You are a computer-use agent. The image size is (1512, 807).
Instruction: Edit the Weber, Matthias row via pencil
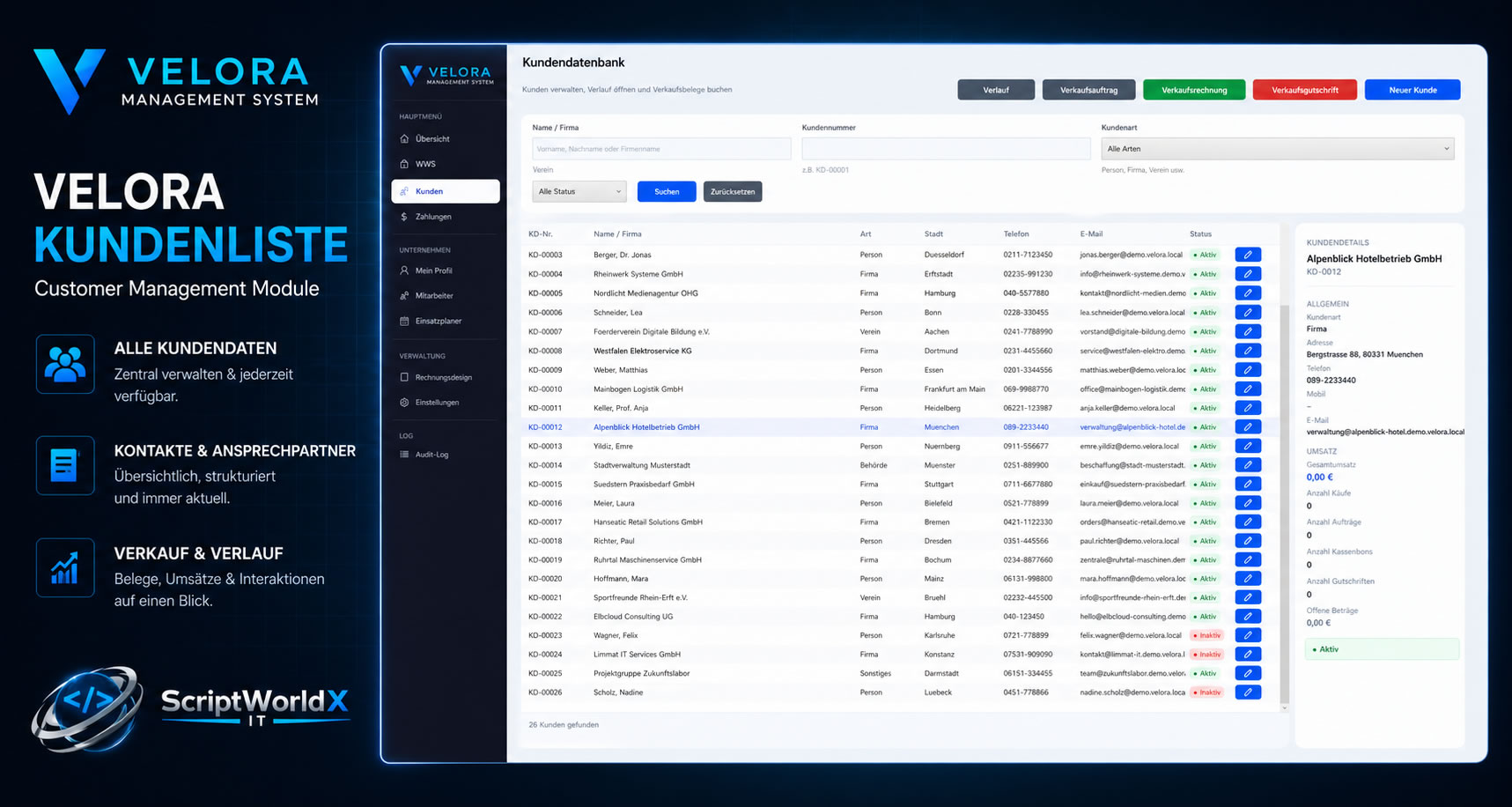1248,370
